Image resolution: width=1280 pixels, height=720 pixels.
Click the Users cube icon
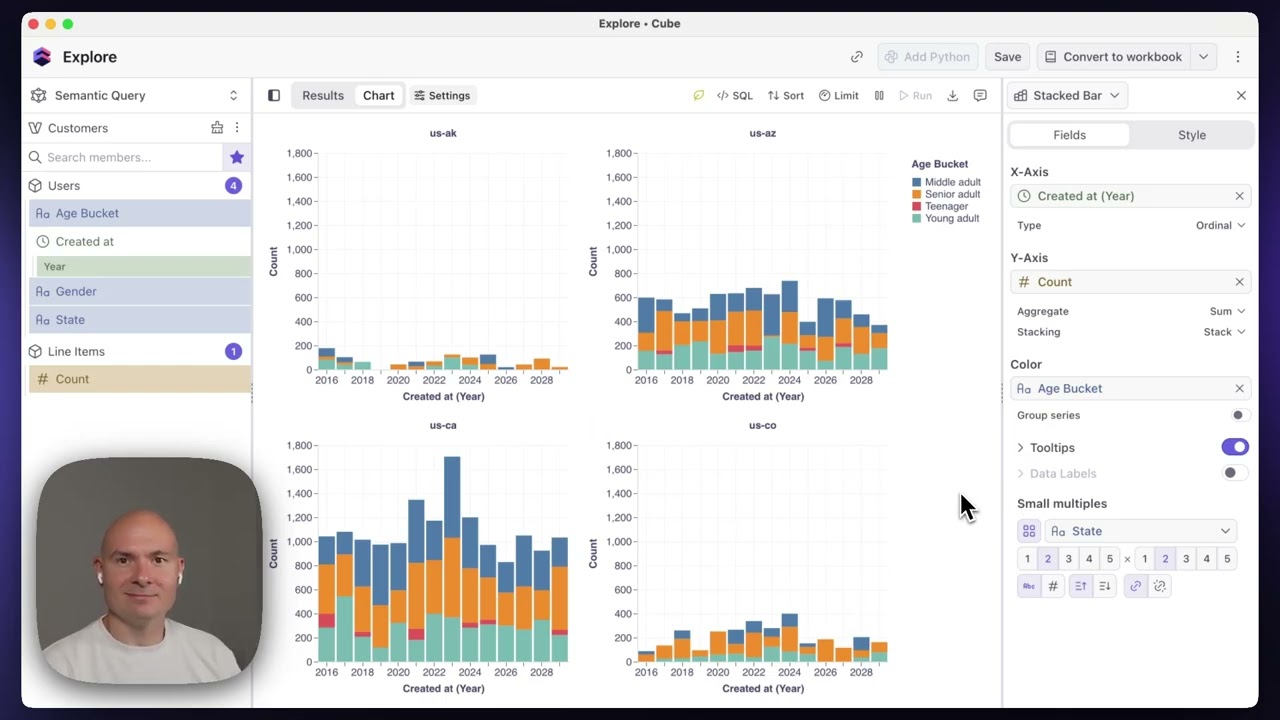(x=36, y=186)
